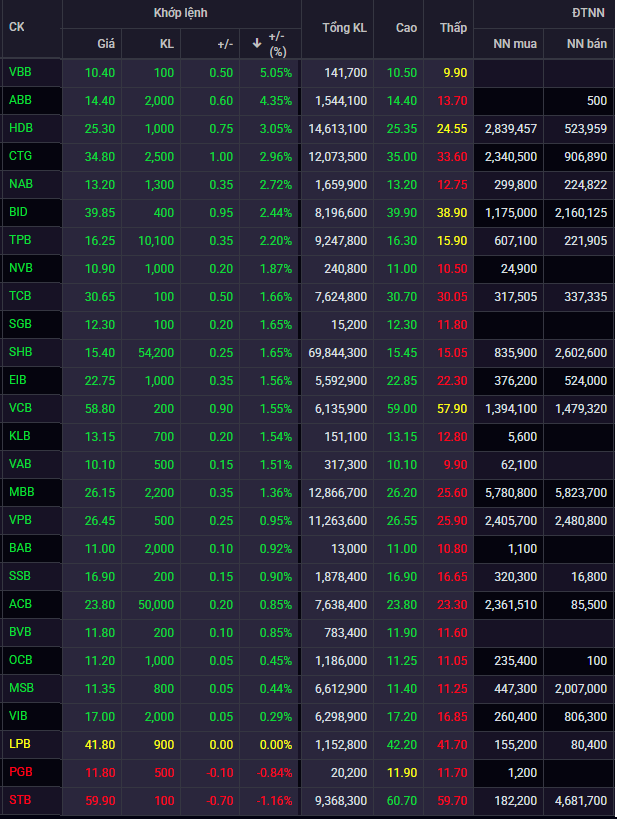Open the ACB stock ticker

20,605
